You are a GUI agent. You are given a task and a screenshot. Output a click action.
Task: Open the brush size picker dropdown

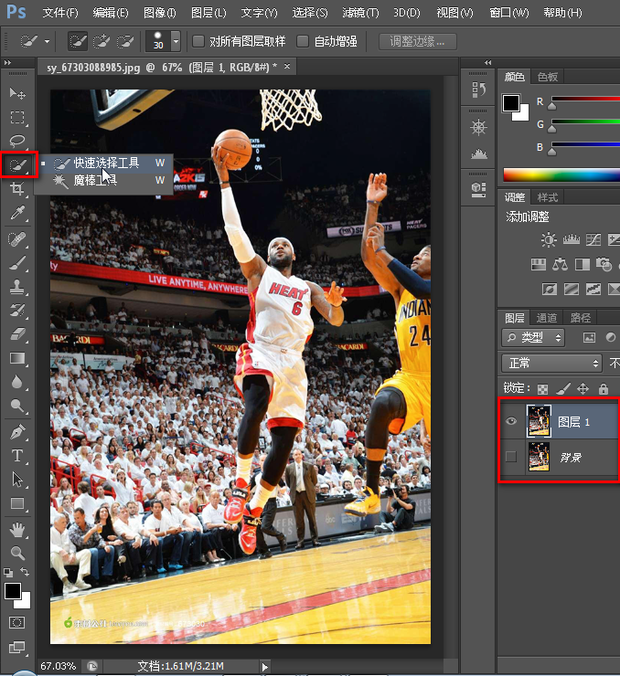tap(176, 42)
